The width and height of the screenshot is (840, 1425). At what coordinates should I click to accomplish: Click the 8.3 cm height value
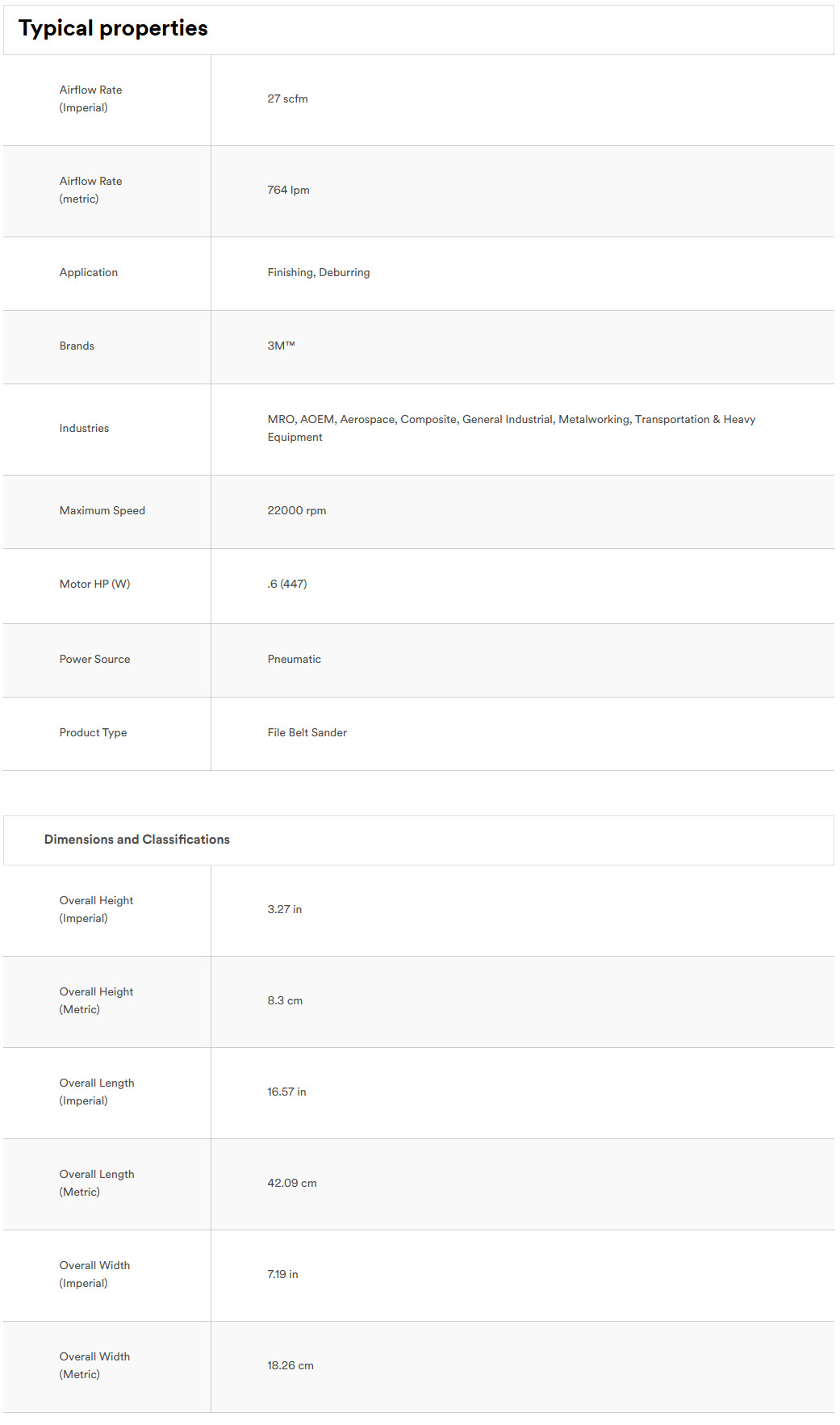[285, 1000]
